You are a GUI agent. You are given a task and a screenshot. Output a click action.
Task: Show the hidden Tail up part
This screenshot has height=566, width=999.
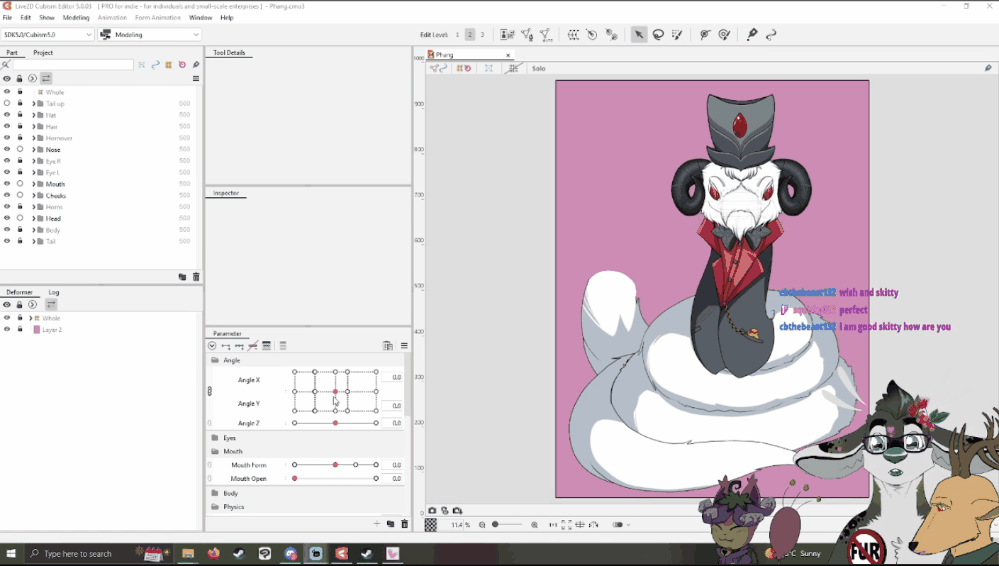(7, 103)
